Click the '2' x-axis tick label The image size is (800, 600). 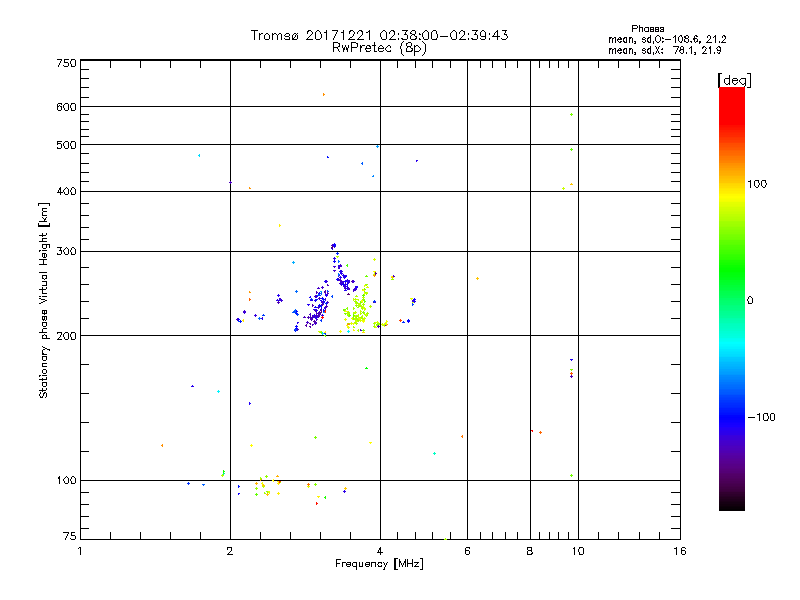230,551
